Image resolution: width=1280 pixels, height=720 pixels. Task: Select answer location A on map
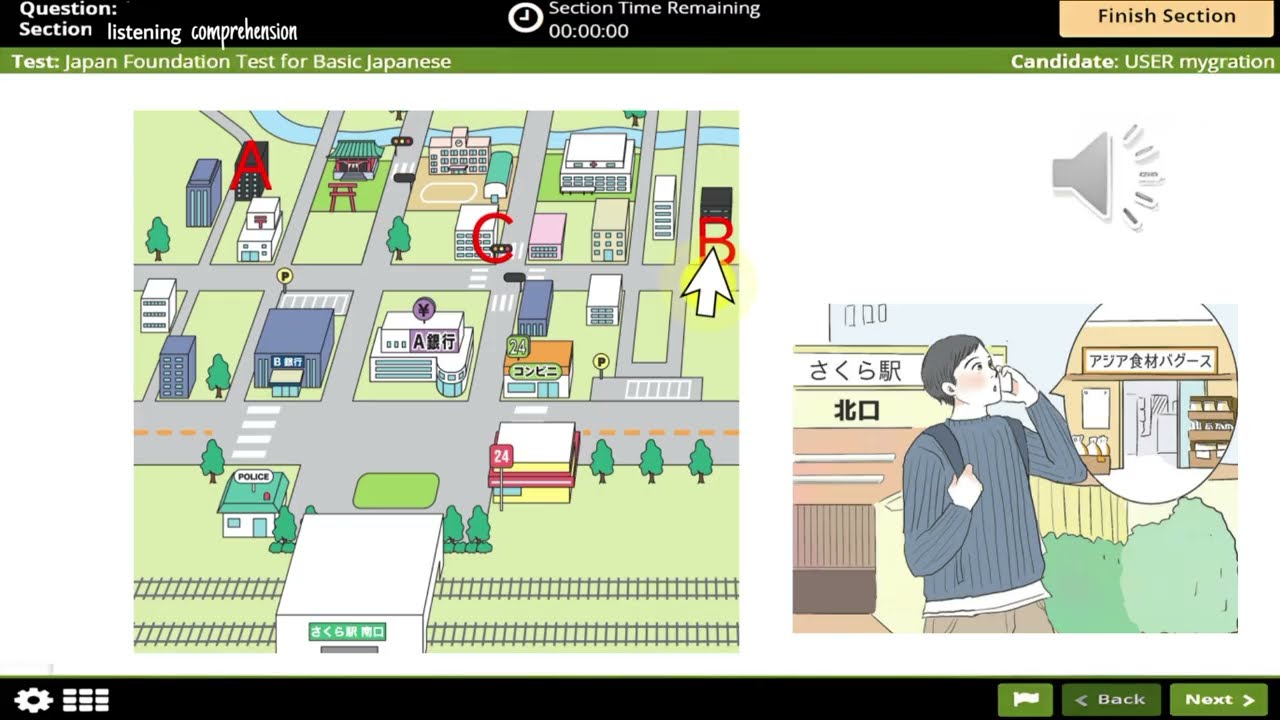[249, 166]
